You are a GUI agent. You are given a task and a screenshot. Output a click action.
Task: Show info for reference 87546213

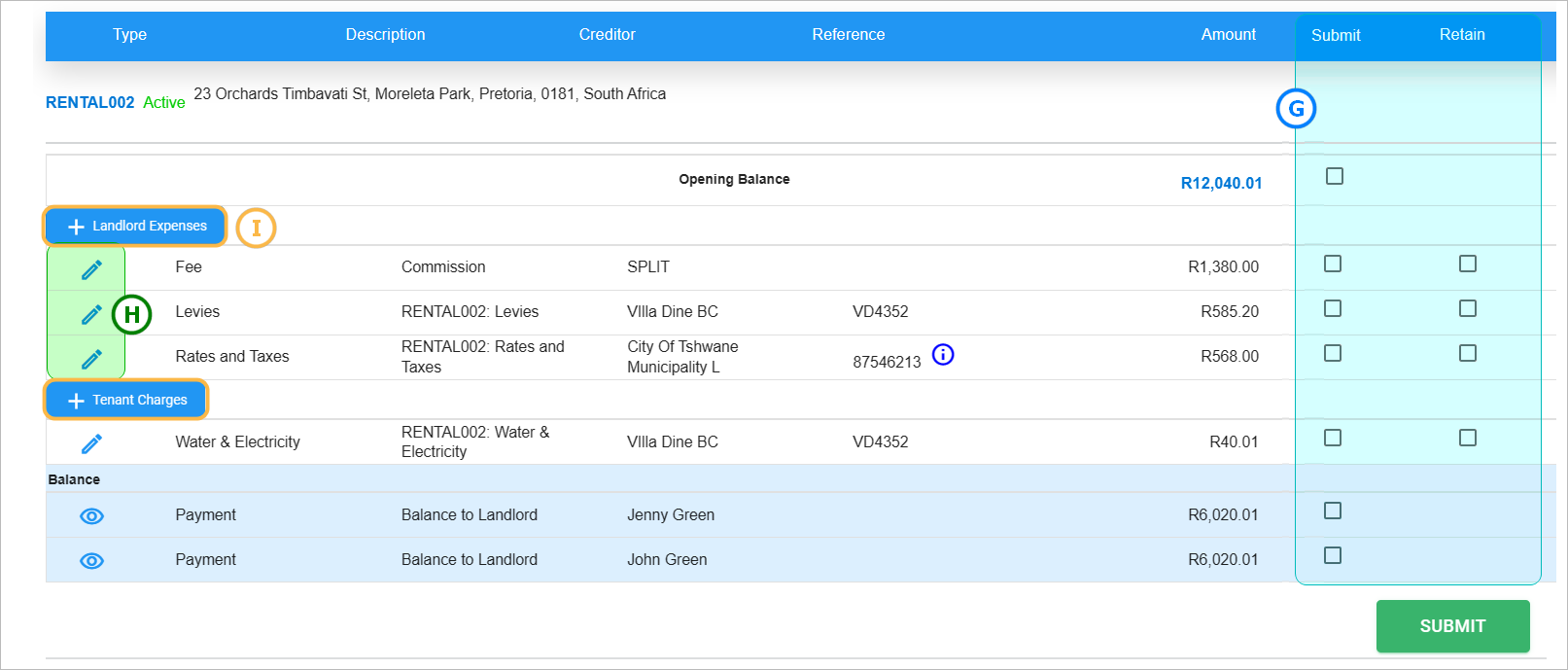pos(943,355)
